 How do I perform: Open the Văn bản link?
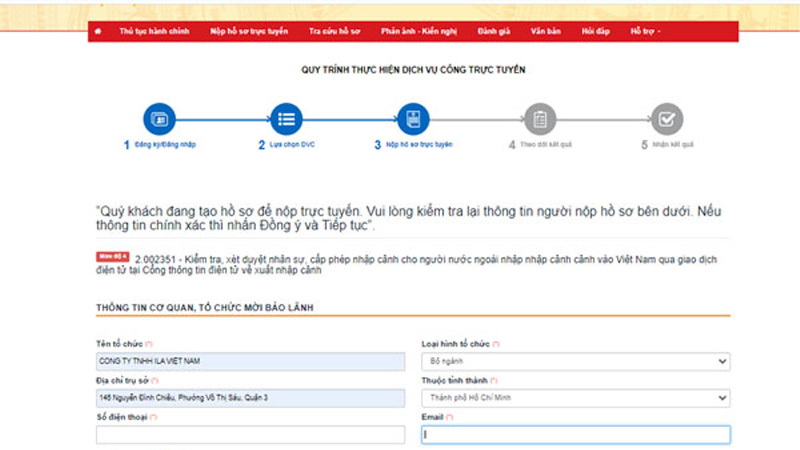tap(546, 31)
